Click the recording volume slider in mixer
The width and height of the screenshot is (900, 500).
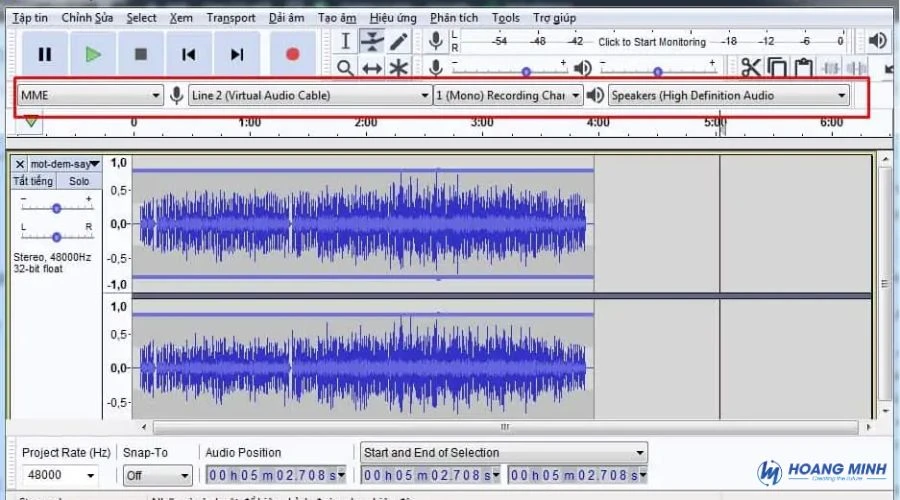pyautogui.click(x=510, y=71)
